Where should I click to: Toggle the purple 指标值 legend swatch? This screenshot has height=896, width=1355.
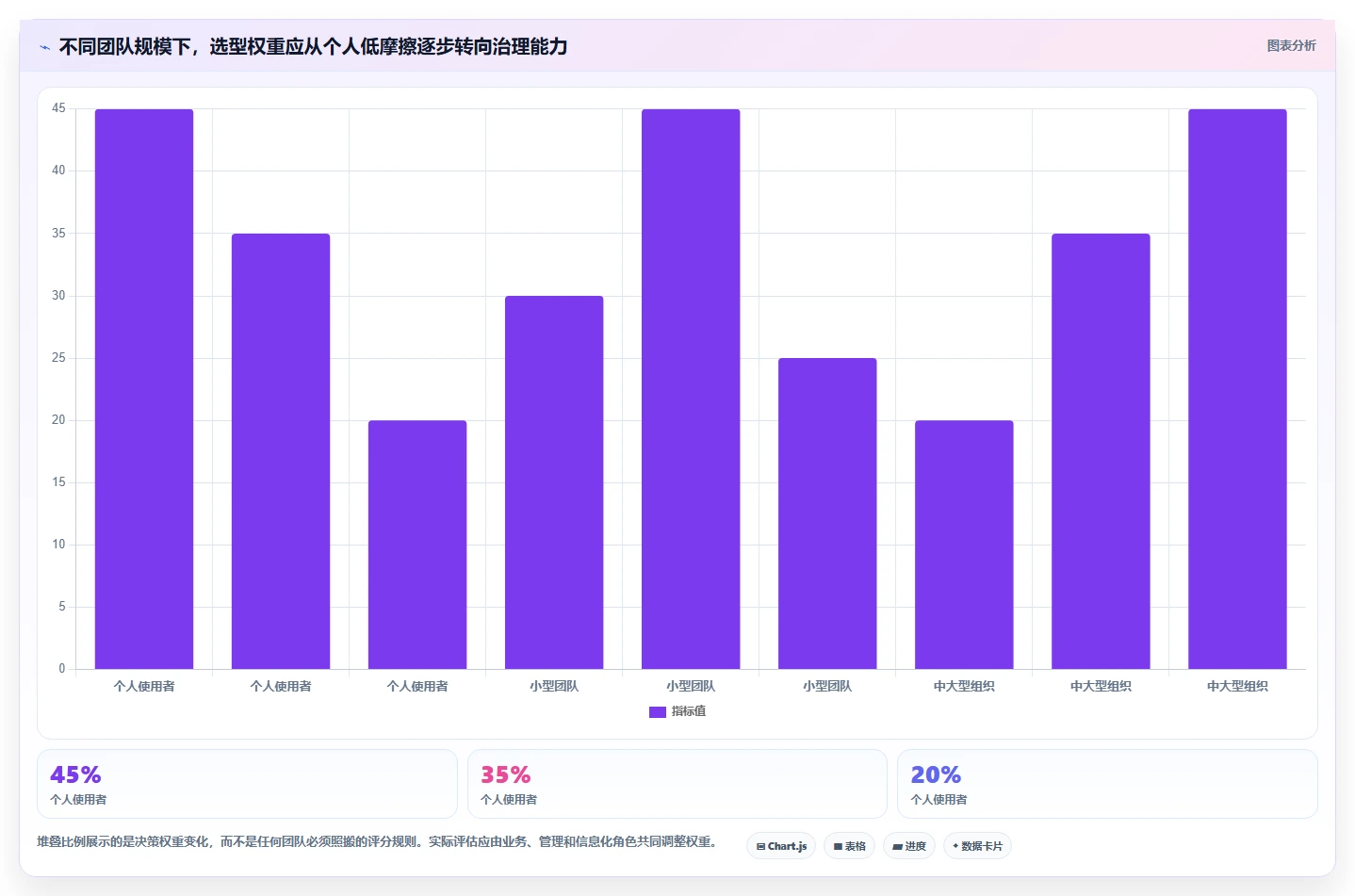click(x=658, y=712)
